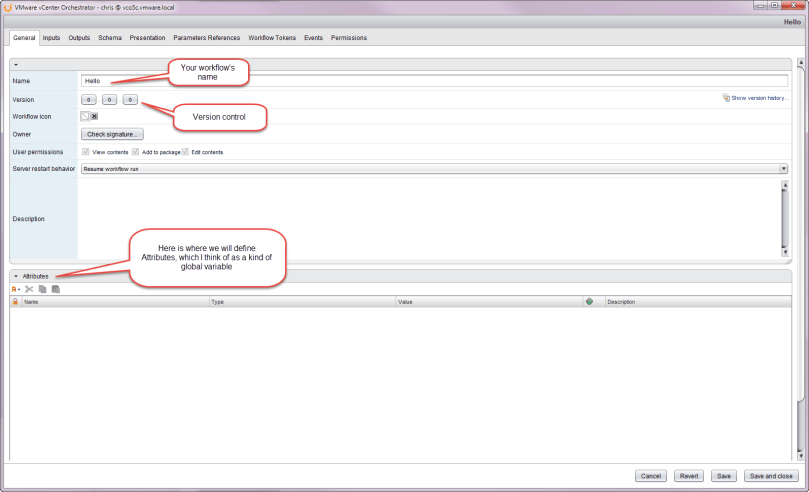Click the Check signature button
Image resolution: width=809 pixels, height=492 pixels.
[114, 134]
